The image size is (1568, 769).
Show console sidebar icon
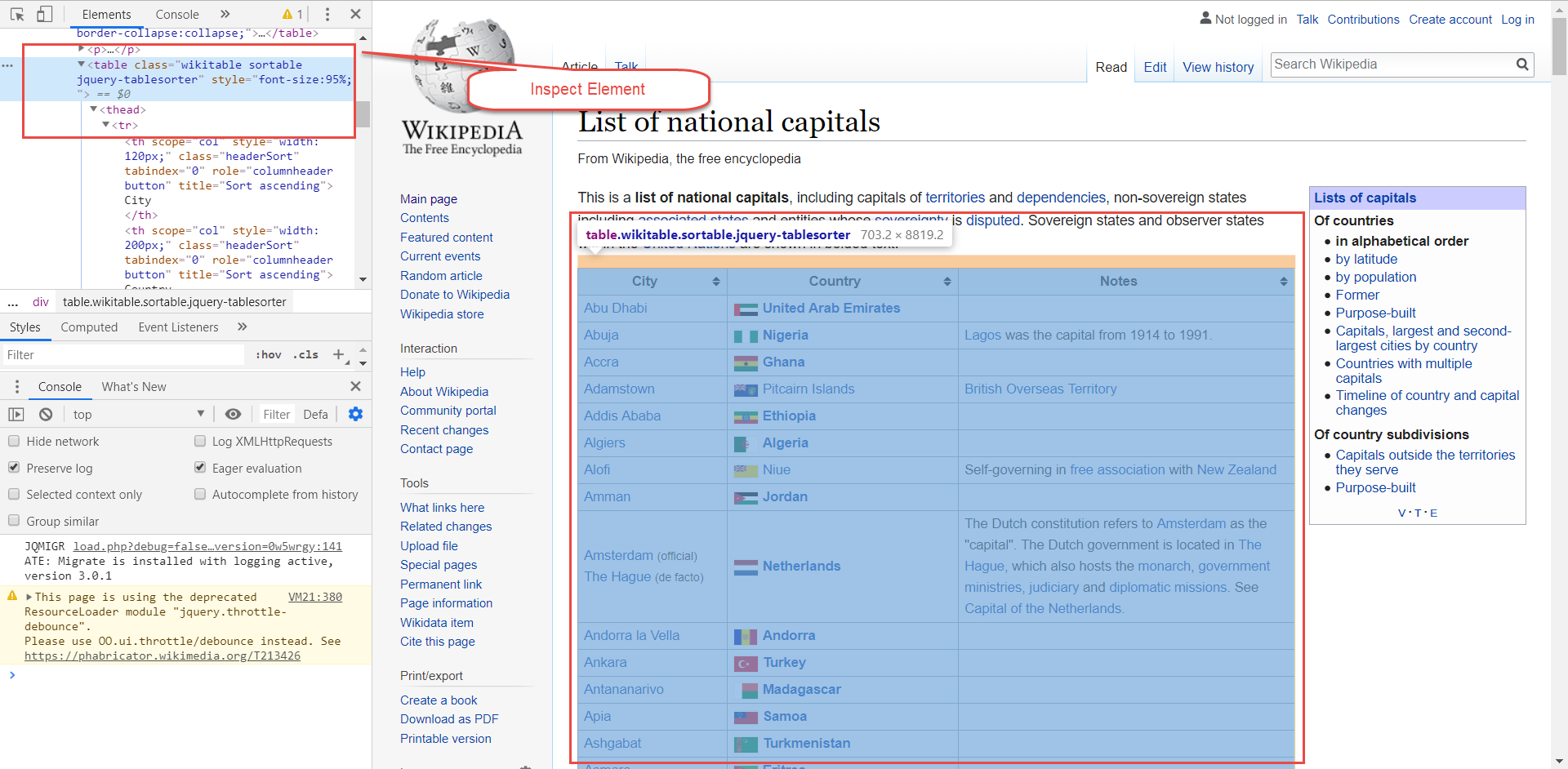(16, 414)
